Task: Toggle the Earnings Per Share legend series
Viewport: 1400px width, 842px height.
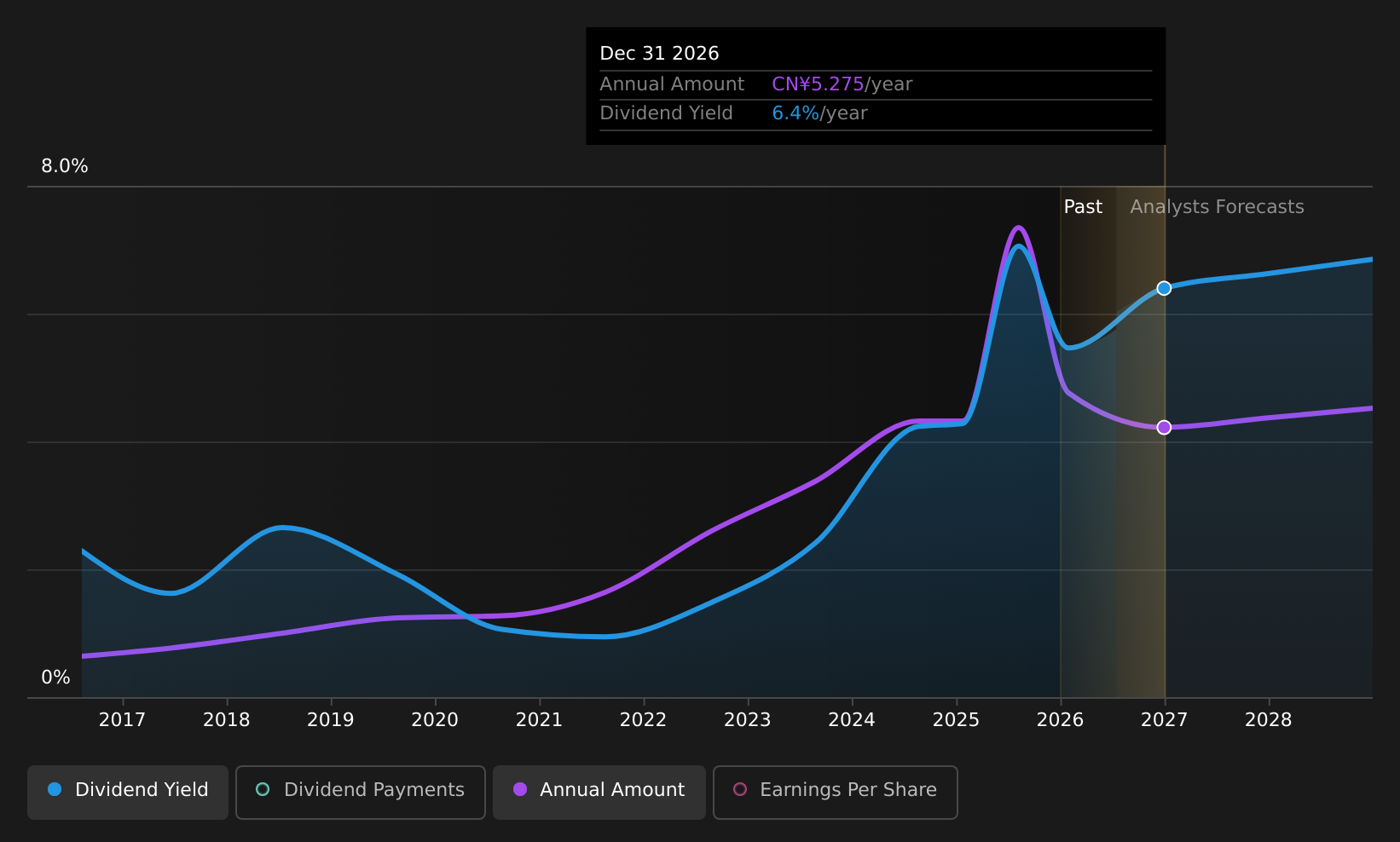Action: [836, 793]
